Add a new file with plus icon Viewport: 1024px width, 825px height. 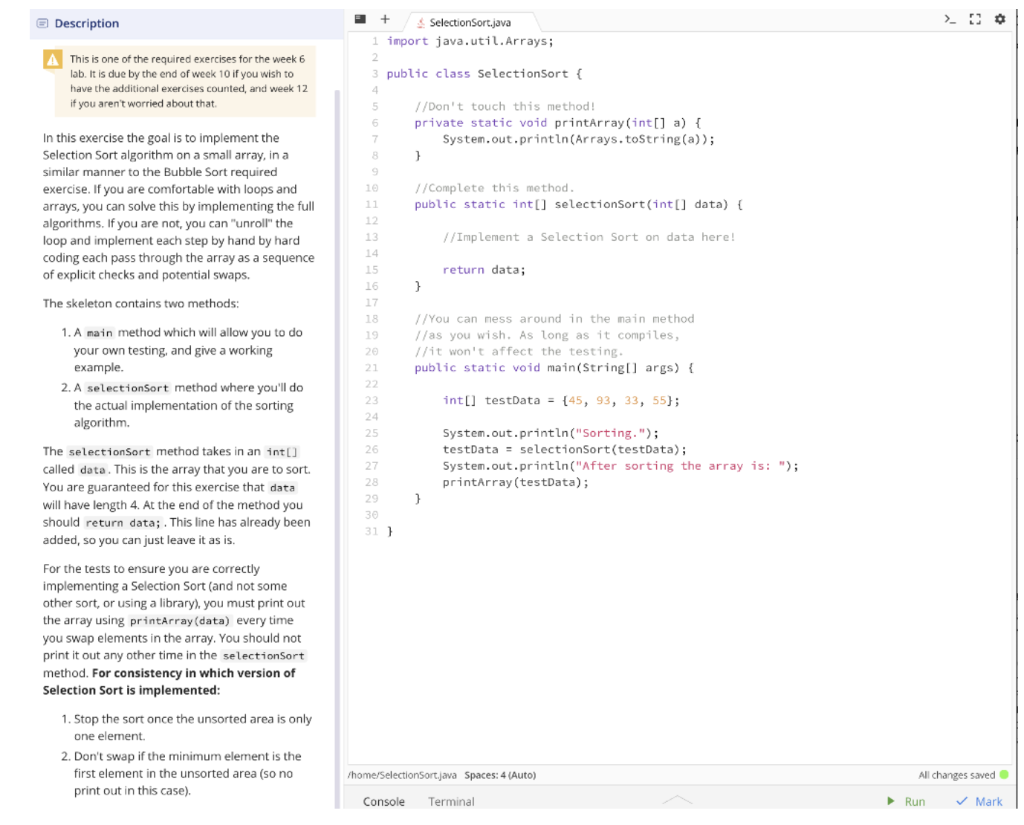[x=385, y=19]
